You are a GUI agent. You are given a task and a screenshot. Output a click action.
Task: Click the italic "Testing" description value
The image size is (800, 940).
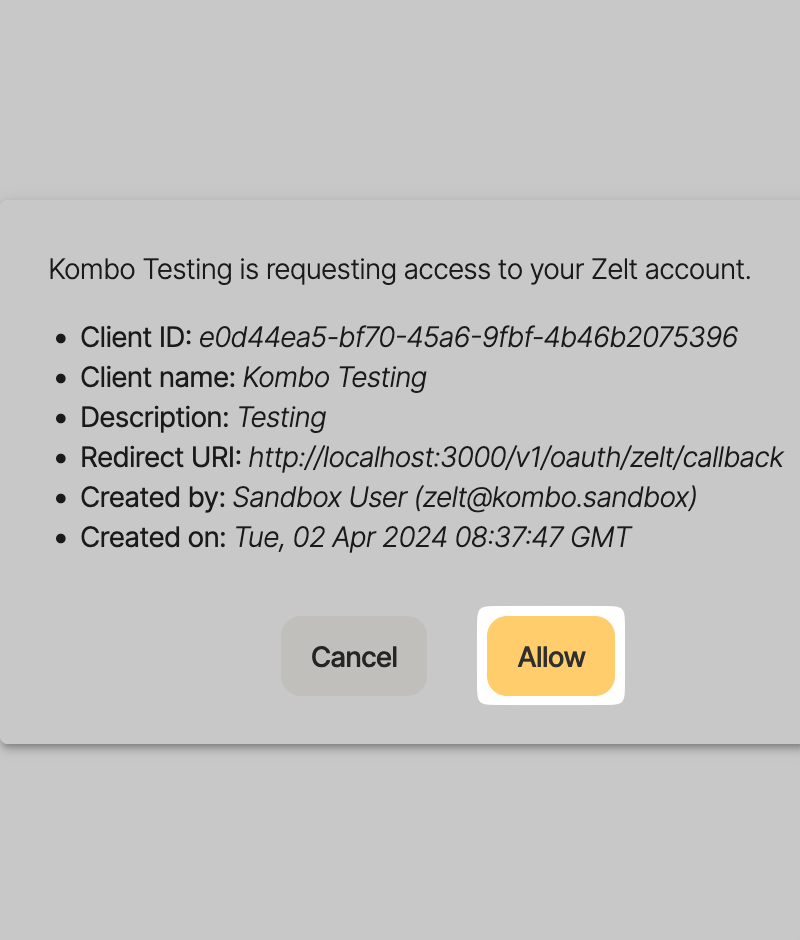point(282,418)
